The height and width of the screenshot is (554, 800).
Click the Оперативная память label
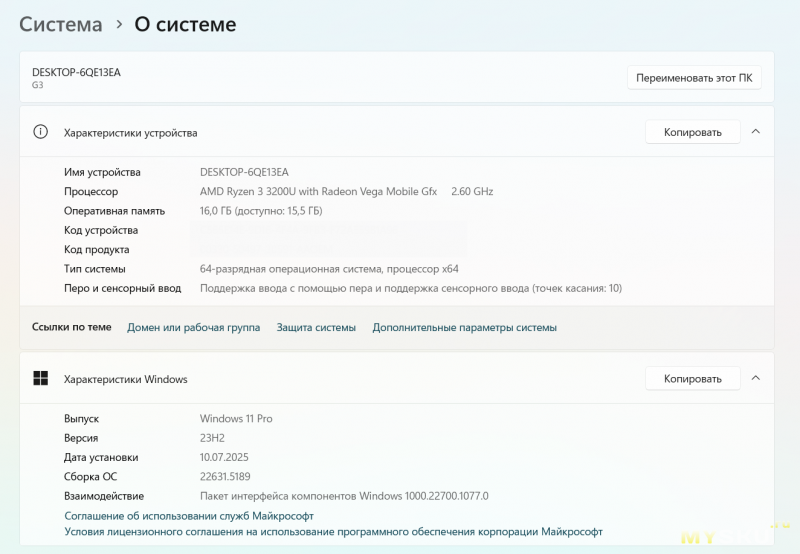[x=114, y=211]
